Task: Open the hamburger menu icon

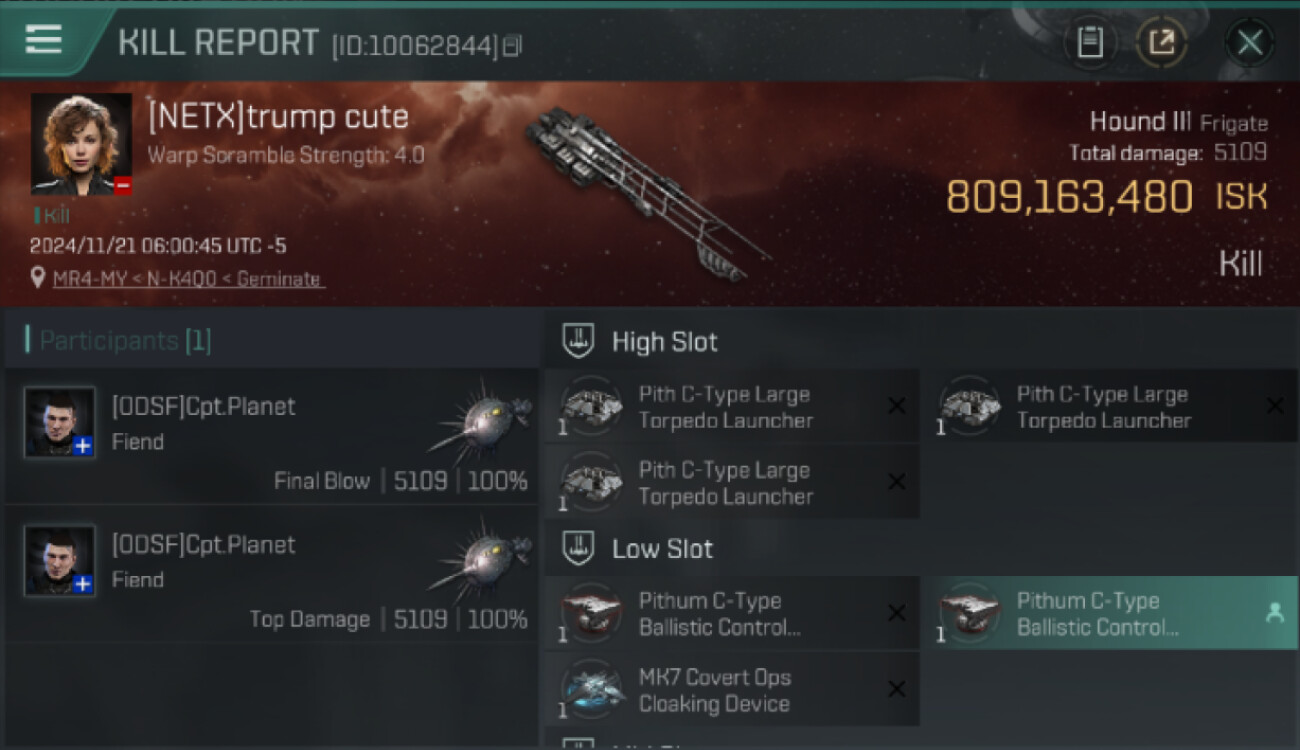Action: tap(43, 39)
